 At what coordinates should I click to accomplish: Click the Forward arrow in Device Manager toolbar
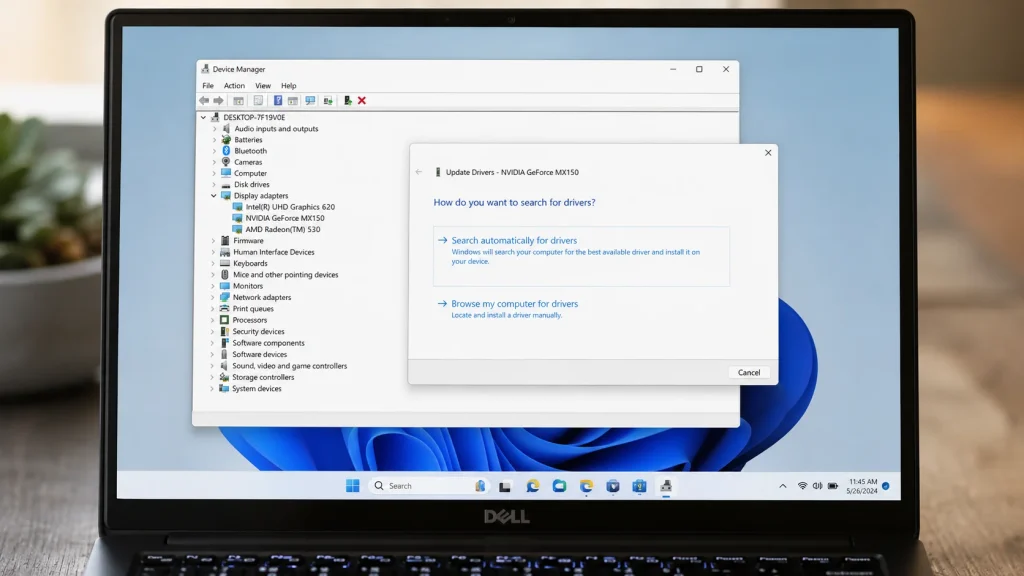[219, 101]
